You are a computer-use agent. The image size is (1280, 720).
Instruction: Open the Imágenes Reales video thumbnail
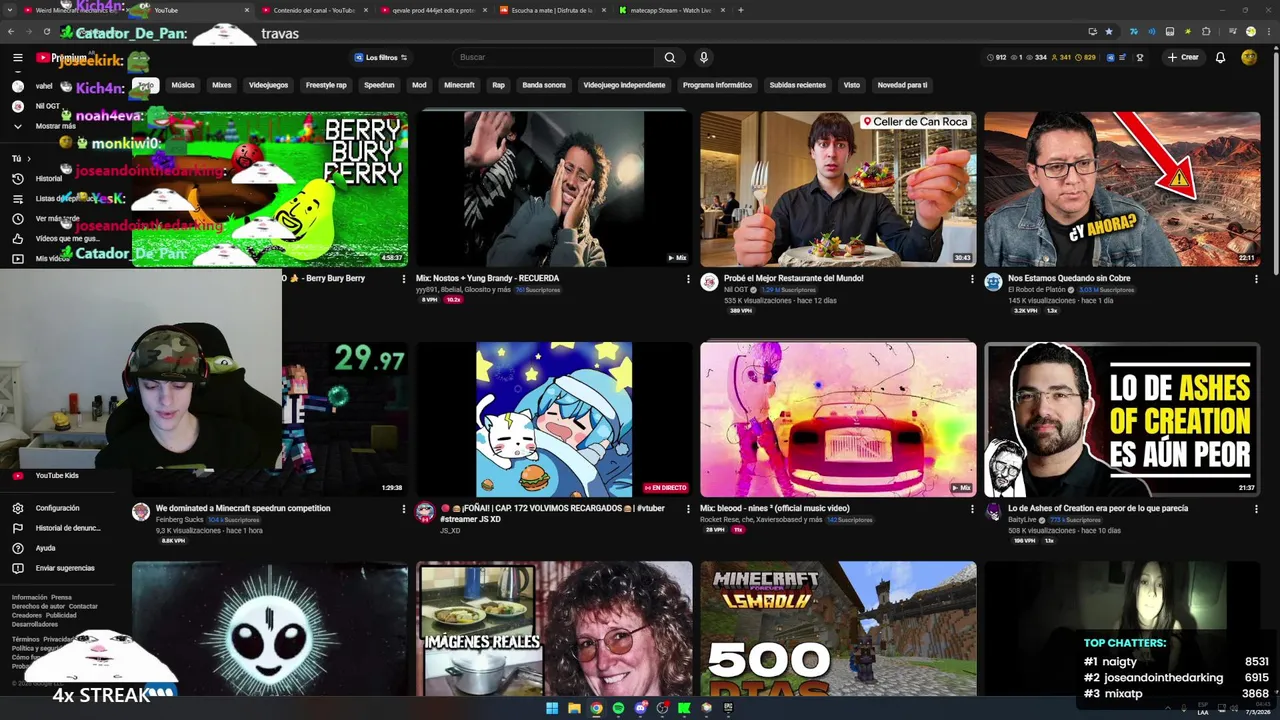pyautogui.click(x=554, y=628)
